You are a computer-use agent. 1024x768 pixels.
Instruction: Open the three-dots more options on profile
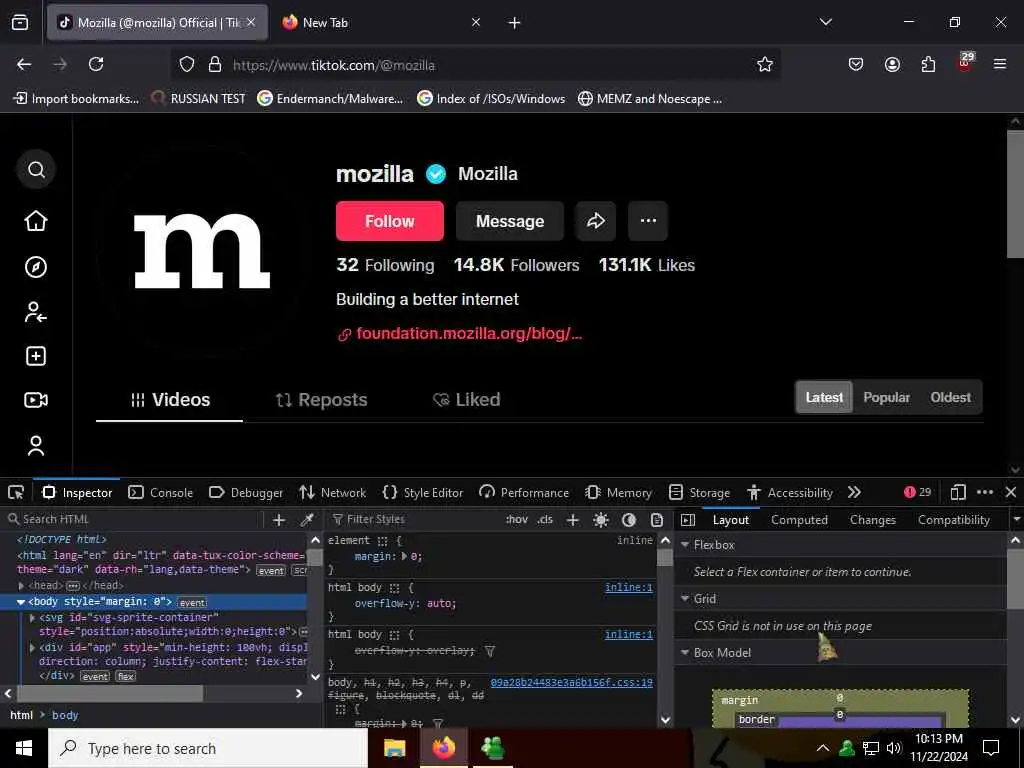tap(648, 221)
